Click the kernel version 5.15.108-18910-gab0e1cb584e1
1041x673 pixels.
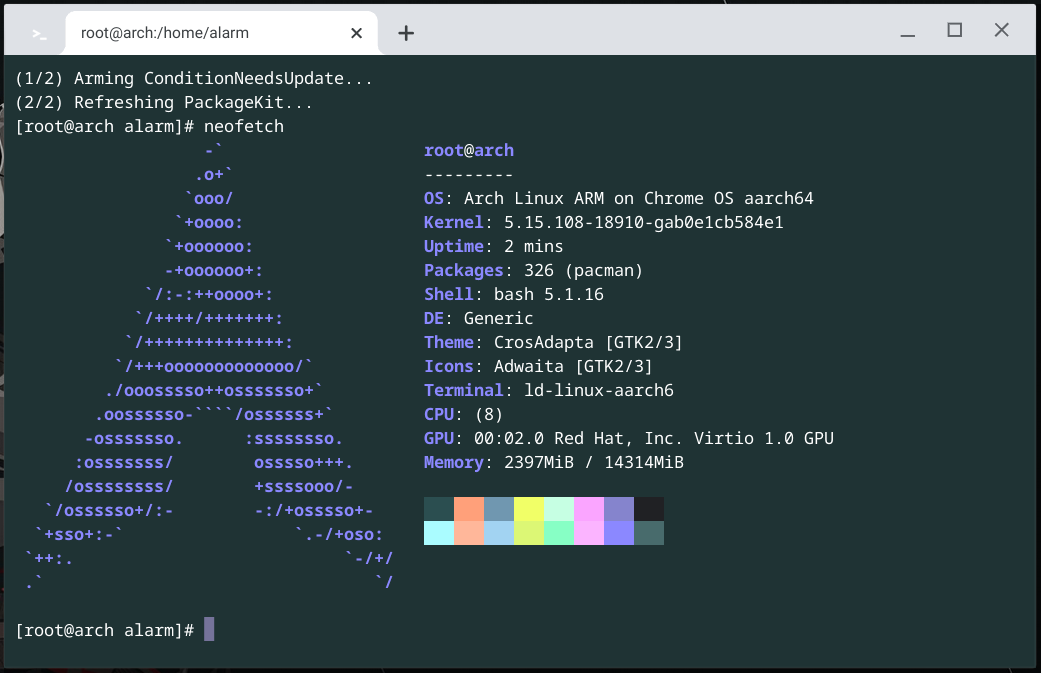(x=643, y=222)
